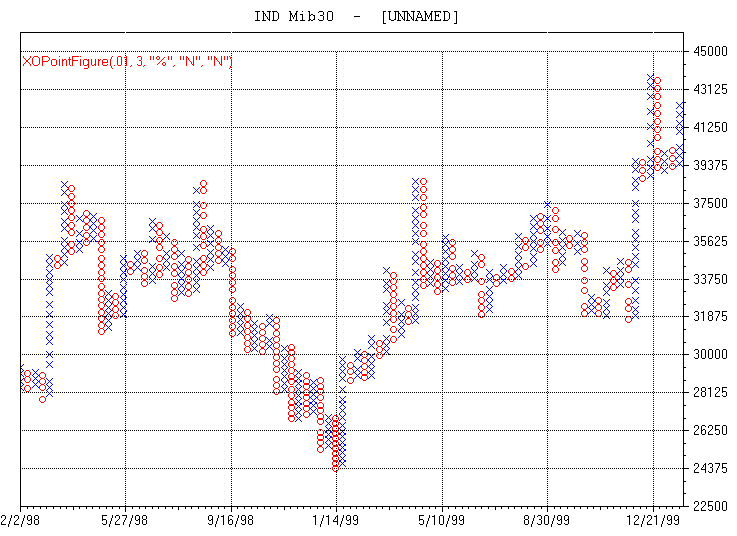Click the 30000 price axis label
Screen dimensions: 737x536
(710, 355)
